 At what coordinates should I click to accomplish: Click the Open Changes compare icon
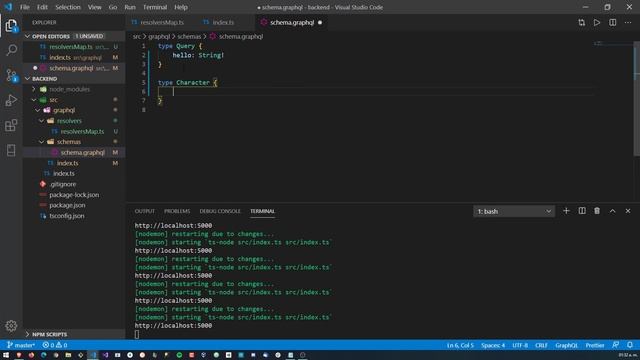point(582,22)
